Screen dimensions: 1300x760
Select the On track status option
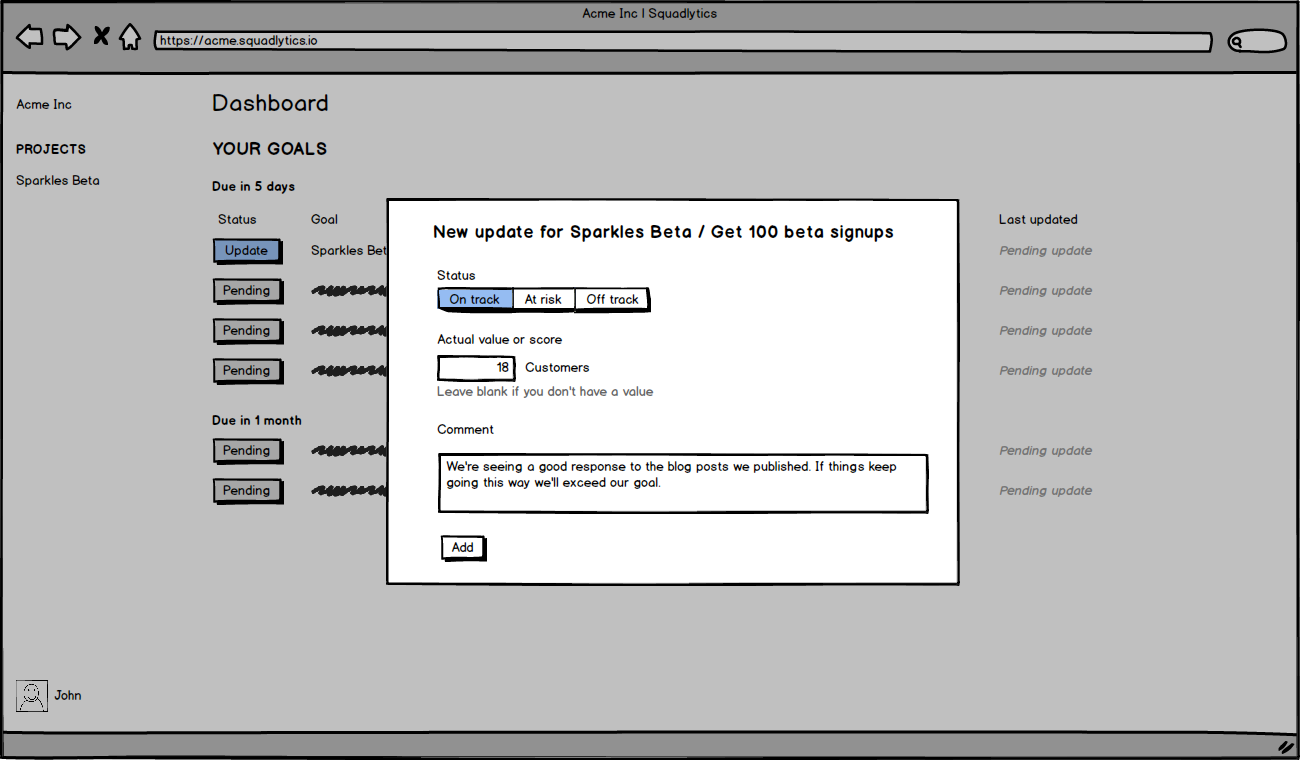[475, 298]
